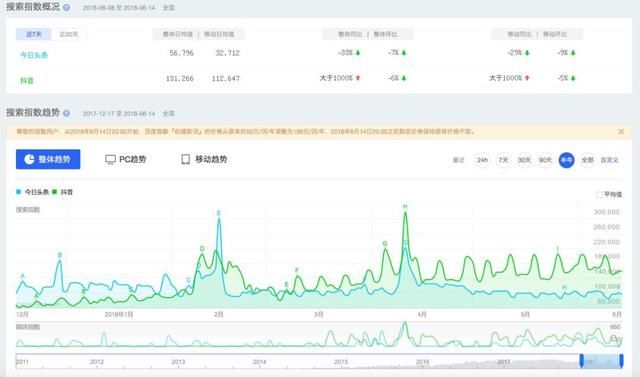Viewport: 640px width, 377px height.
Task: Open the 自定义 custom date range
Action: [609, 160]
